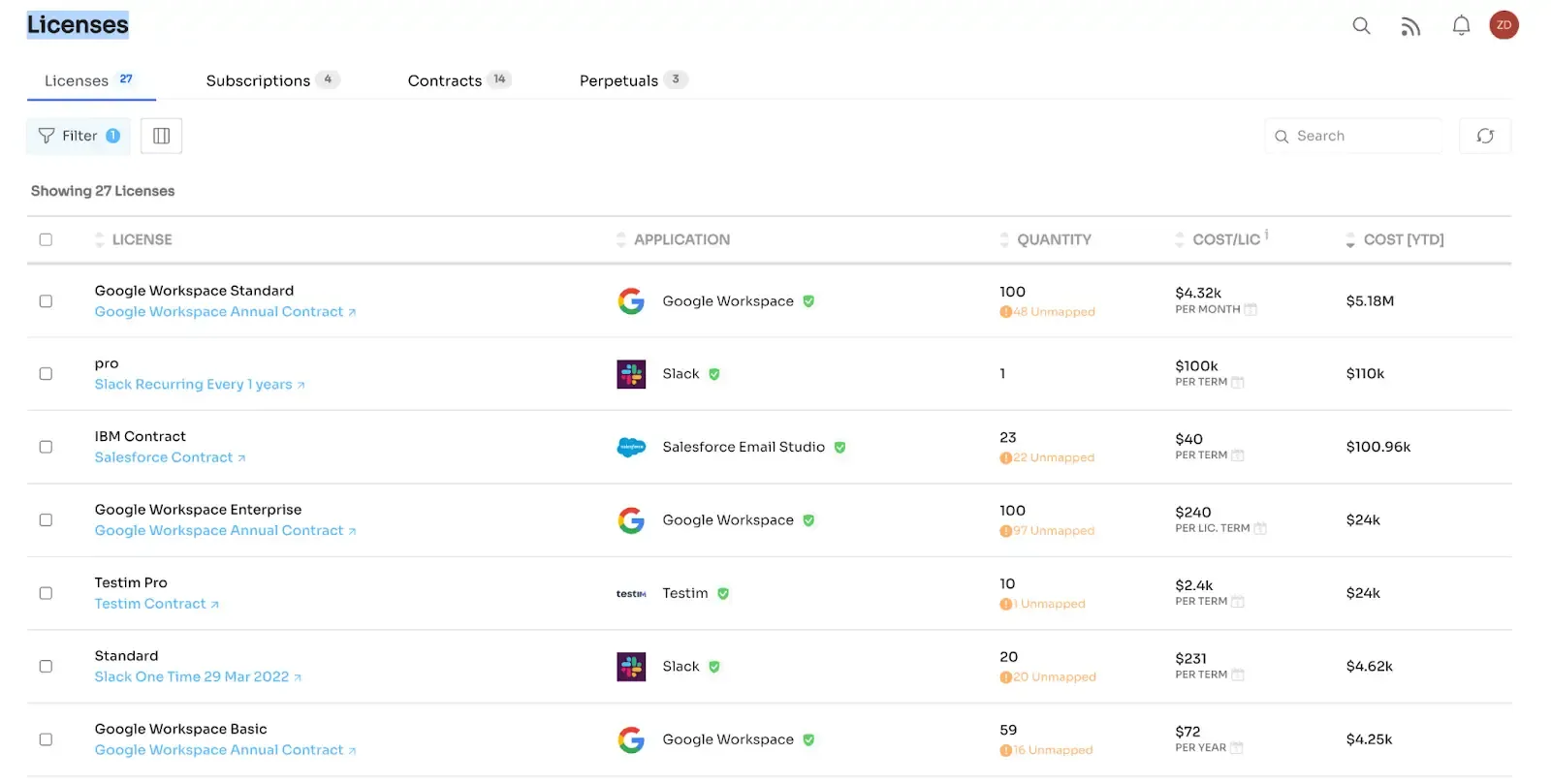This screenshot has height=784, width=1551.
Task: Click the $100.96k cost value
Action: click(1378, 447)
